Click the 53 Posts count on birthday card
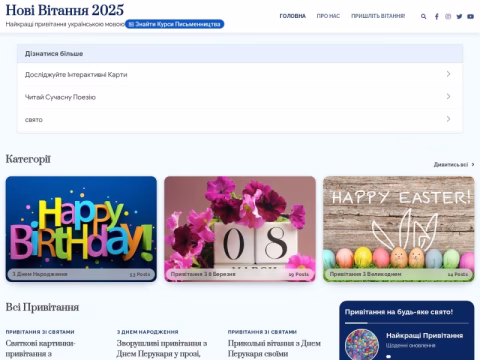This screenshot has width=480, height=360. click(140, 274)
